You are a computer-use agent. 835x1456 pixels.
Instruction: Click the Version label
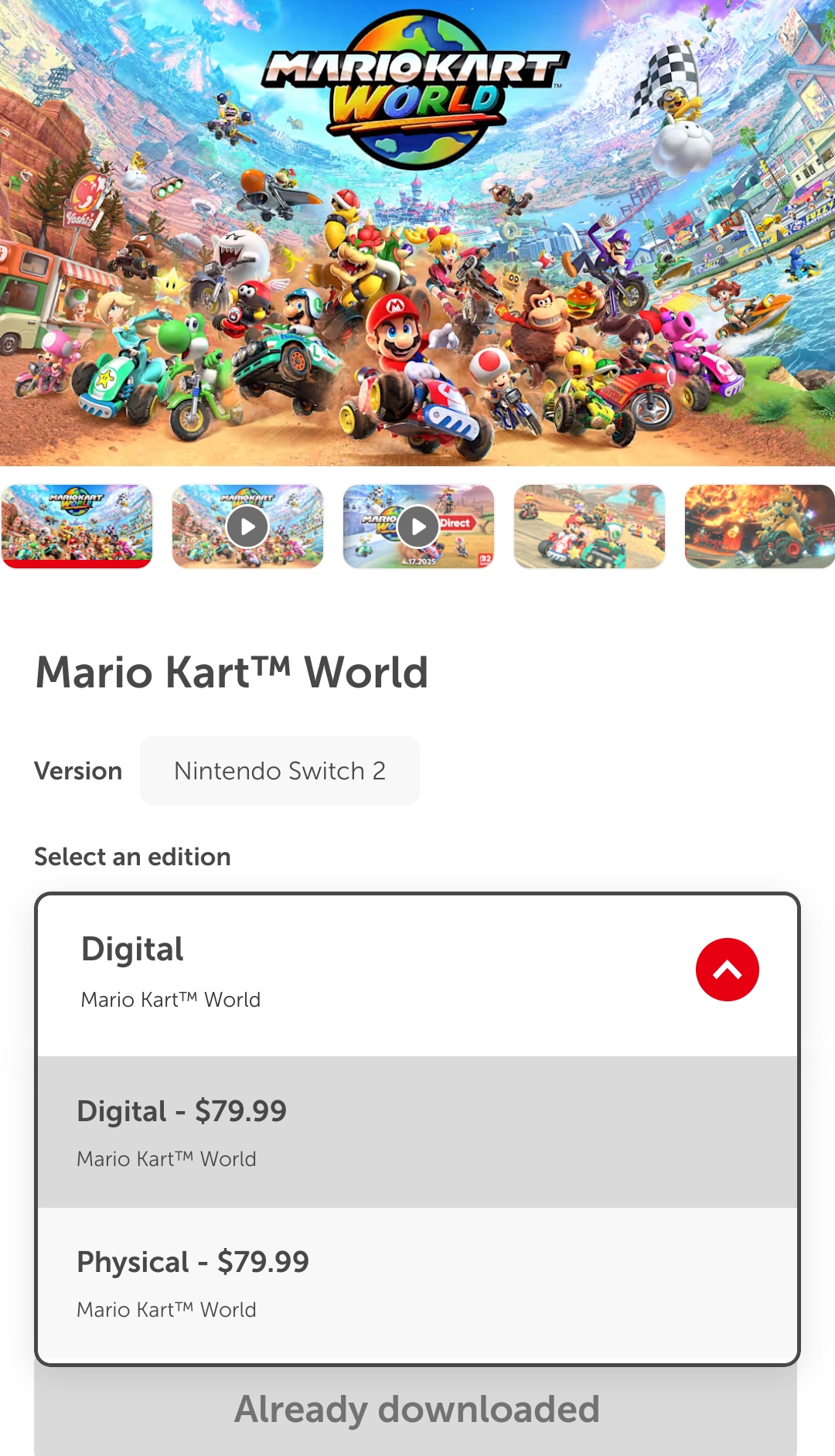click(78, 771)
